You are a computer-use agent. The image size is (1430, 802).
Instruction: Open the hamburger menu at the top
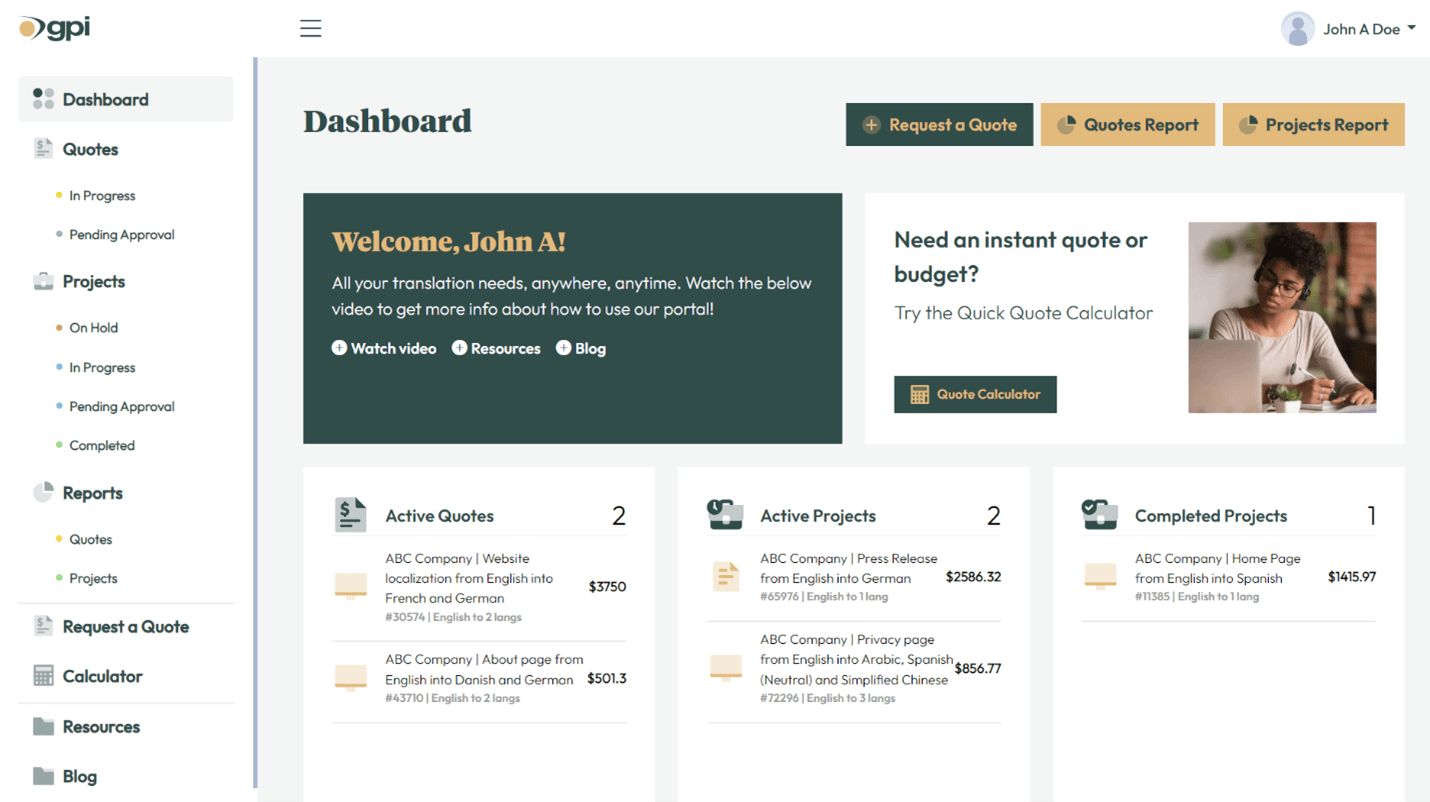[310, 28]
